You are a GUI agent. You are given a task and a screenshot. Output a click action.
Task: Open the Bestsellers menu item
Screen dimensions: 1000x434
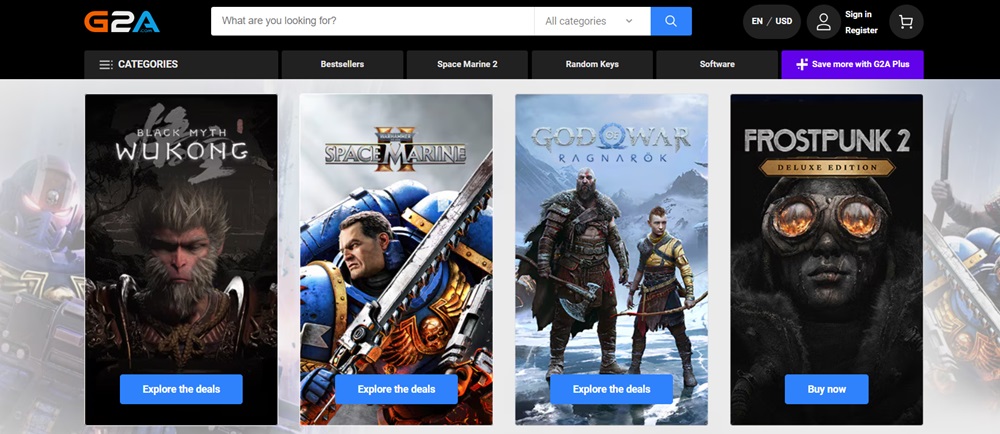pyautogui.click(x=342, y=64)
